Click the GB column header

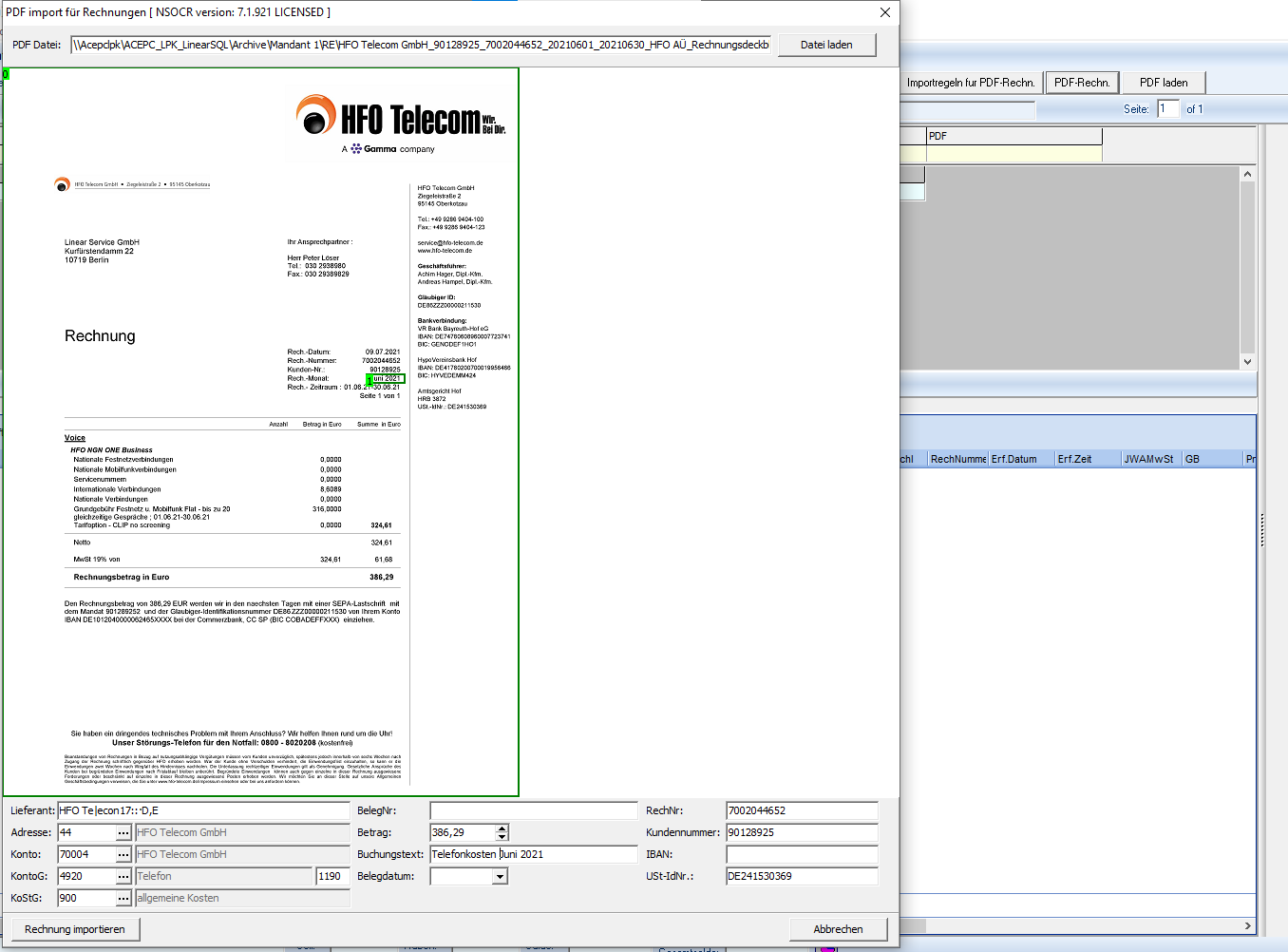tap(1213, 459)
